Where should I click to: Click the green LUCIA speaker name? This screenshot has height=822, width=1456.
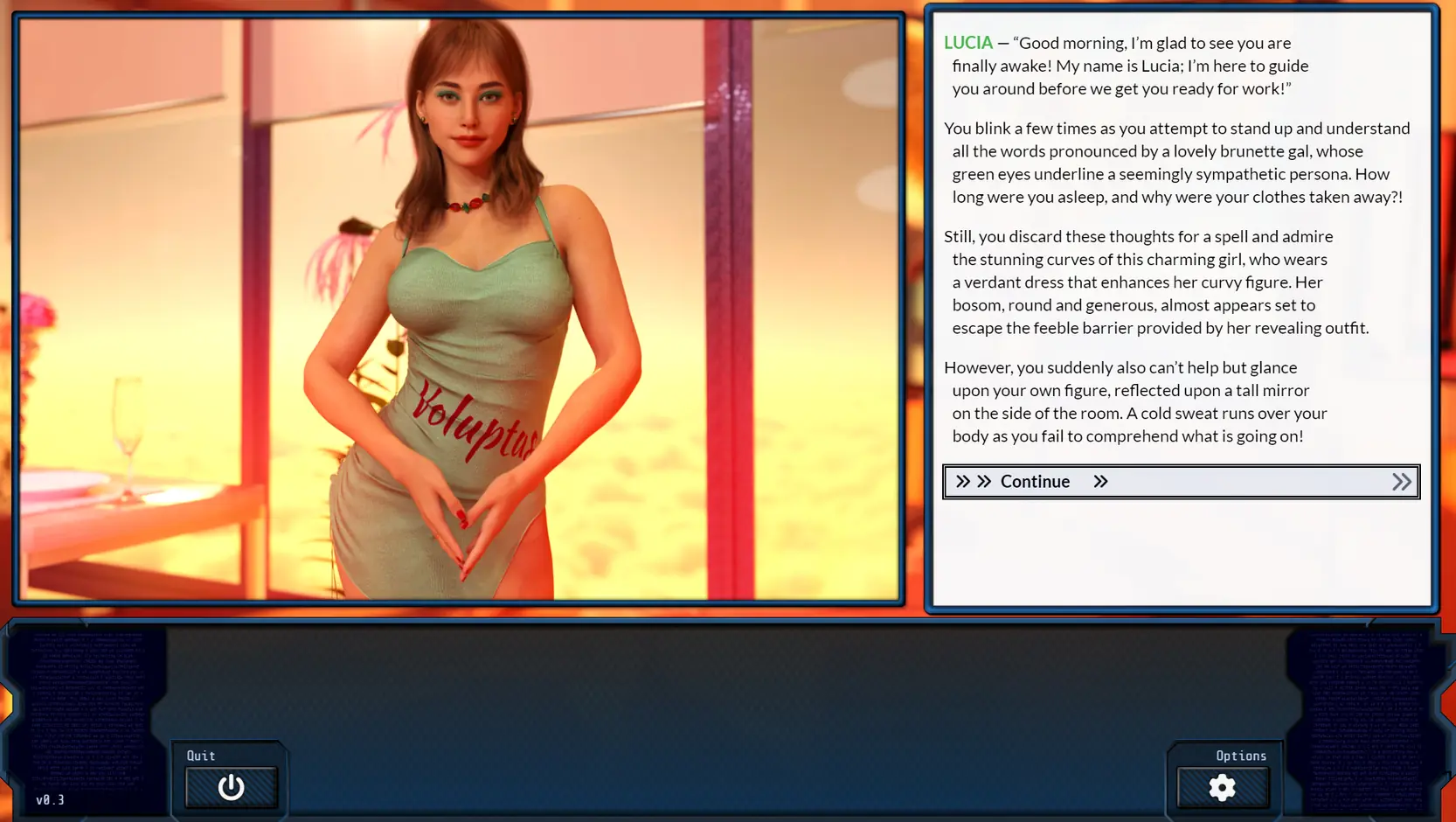pyautogui.click(x=967, y=43)
